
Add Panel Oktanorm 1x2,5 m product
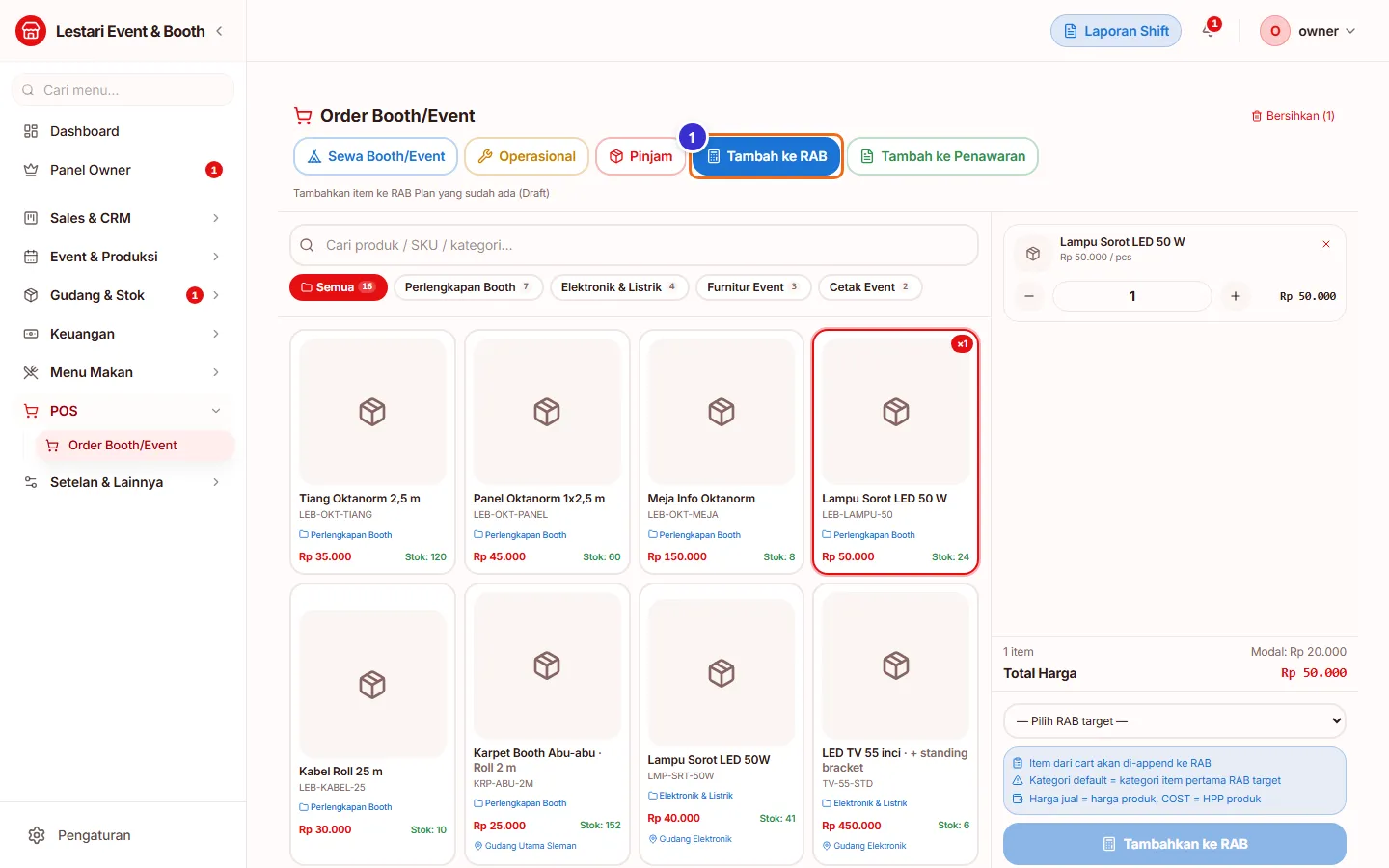pyautogui.click(x=547, y=452)
